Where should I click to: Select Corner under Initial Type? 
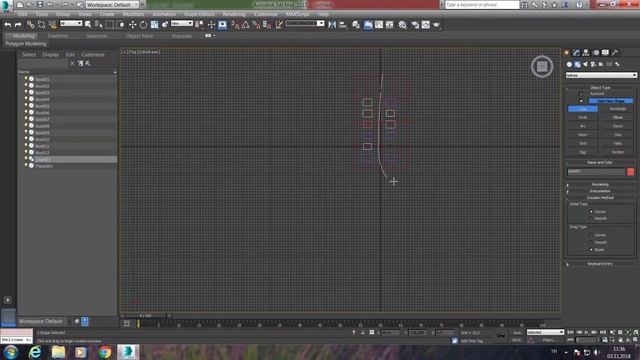coord(591,212)
